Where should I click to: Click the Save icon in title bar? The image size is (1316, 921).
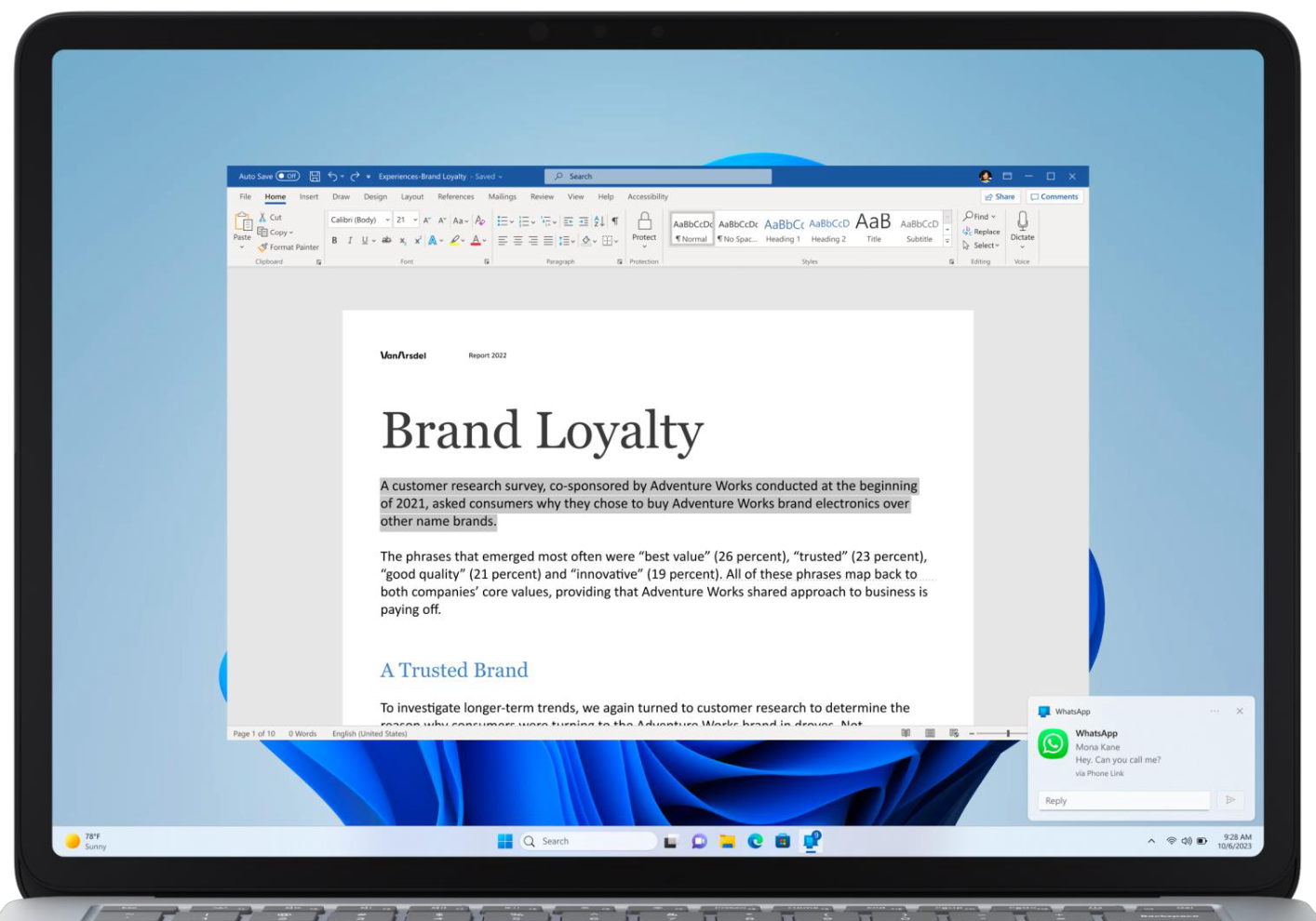click(315, 176)
